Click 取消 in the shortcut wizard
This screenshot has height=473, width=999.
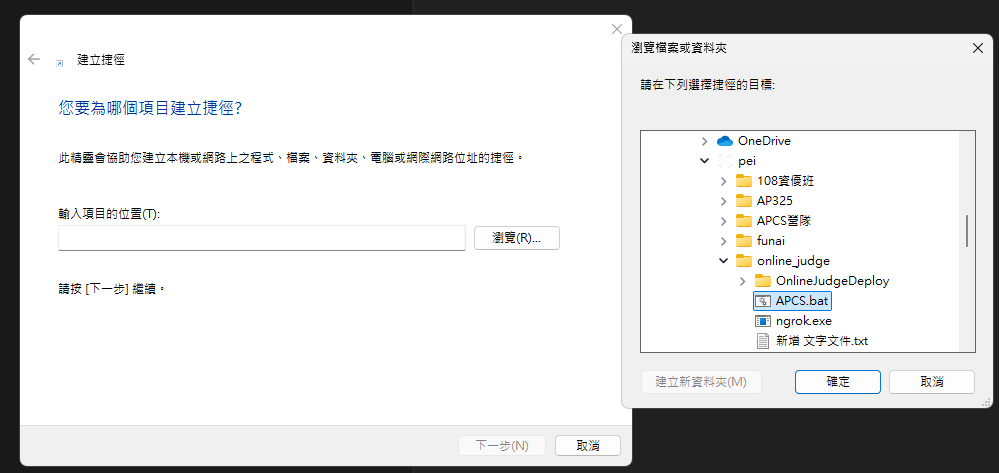pos(587,446)
